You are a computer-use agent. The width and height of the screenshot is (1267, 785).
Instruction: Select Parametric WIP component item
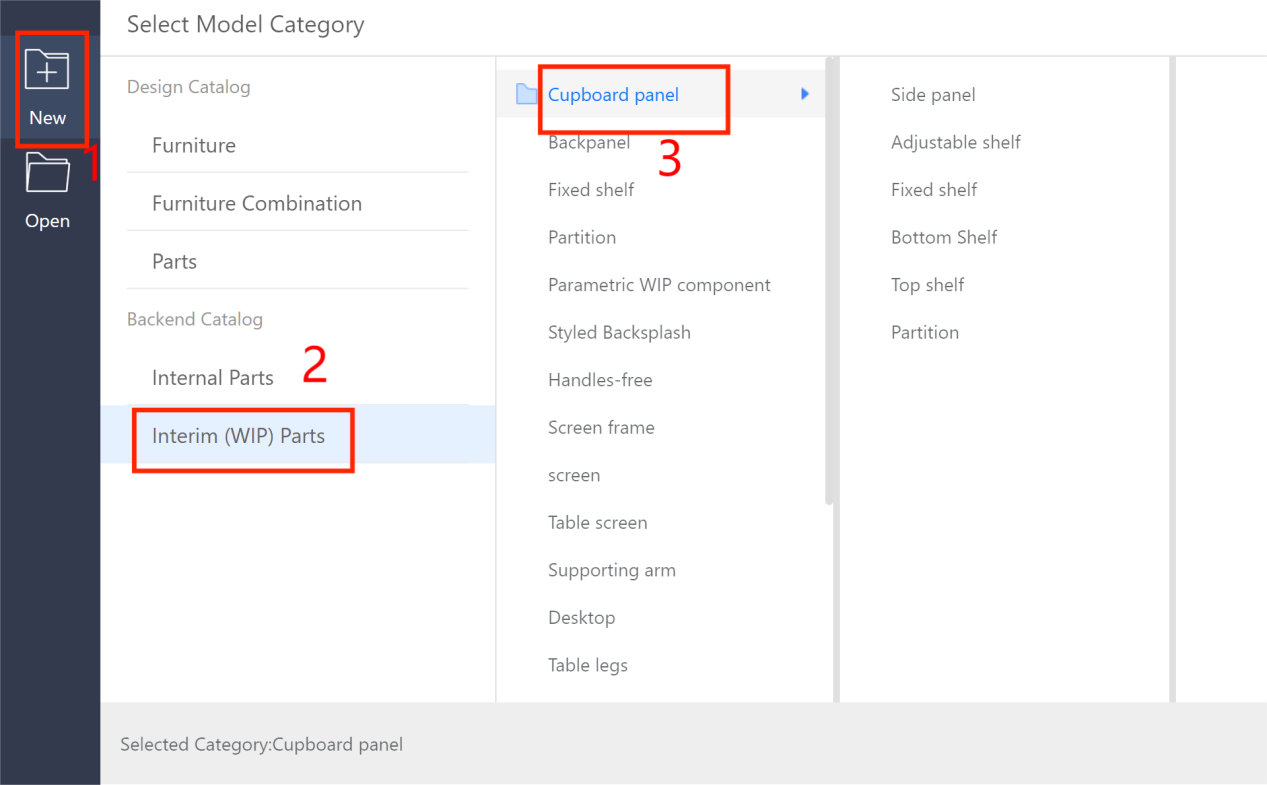click(659, 285)
